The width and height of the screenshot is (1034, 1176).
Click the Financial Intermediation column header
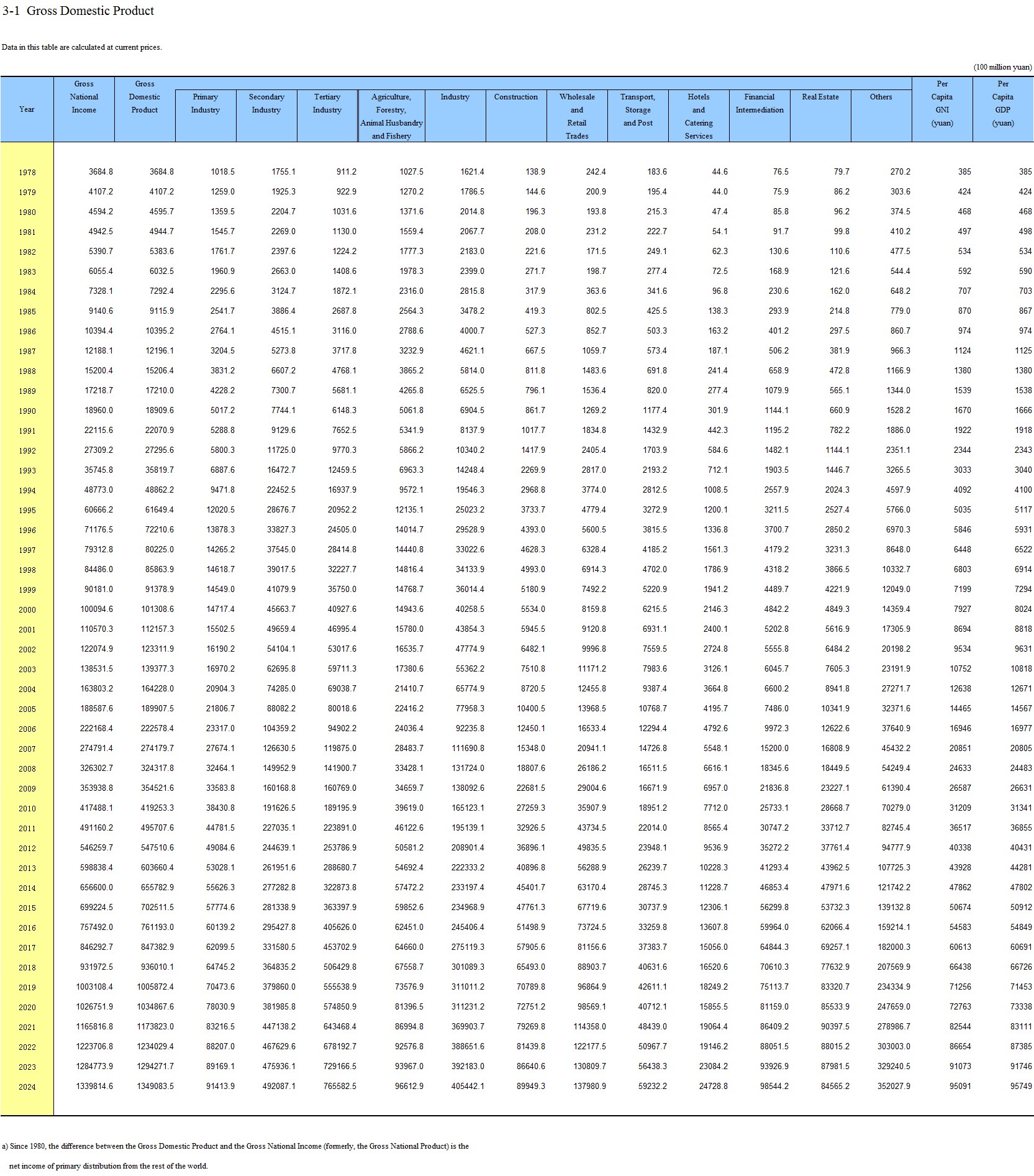(759, 103)
